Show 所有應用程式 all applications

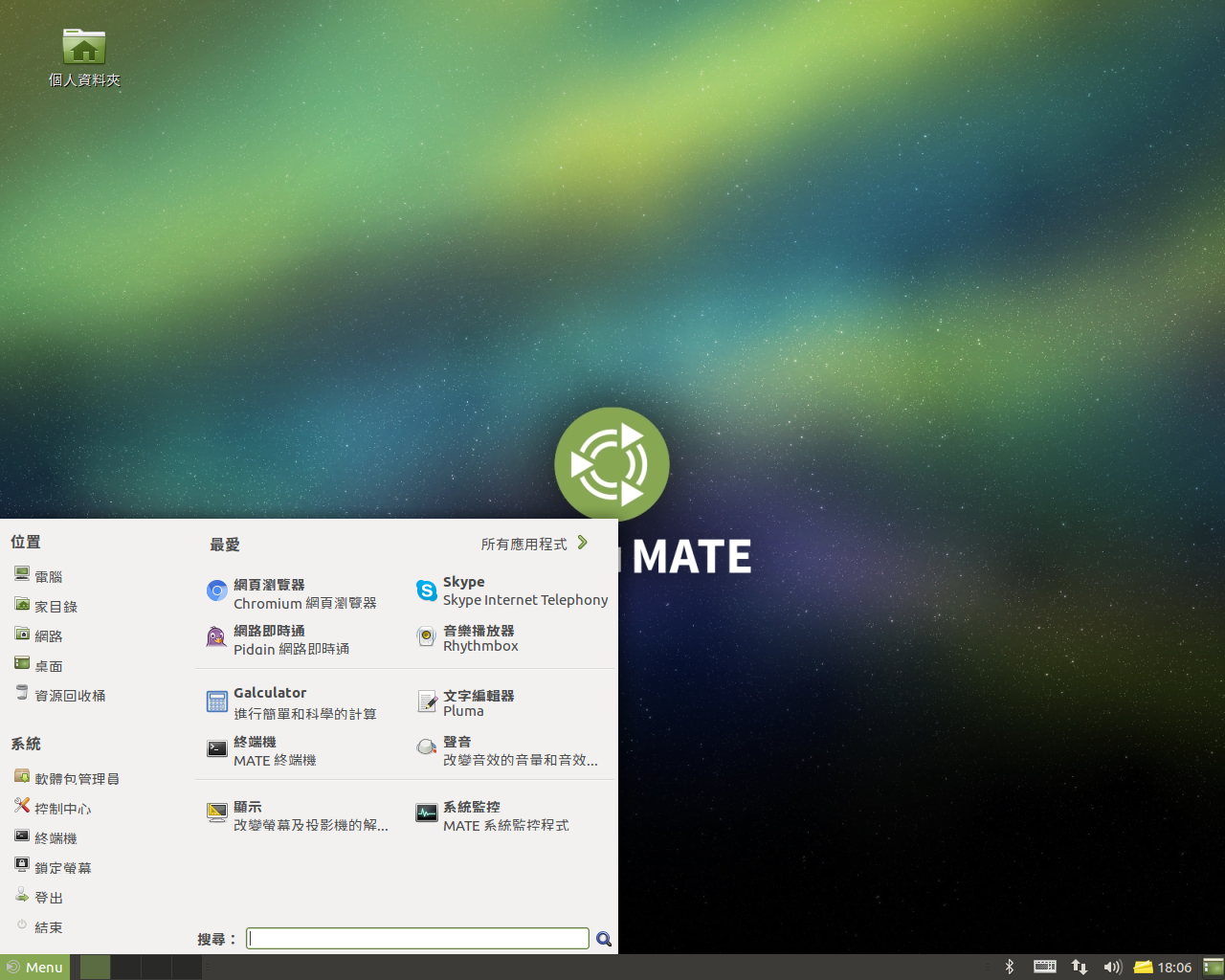tap(534, 544)
